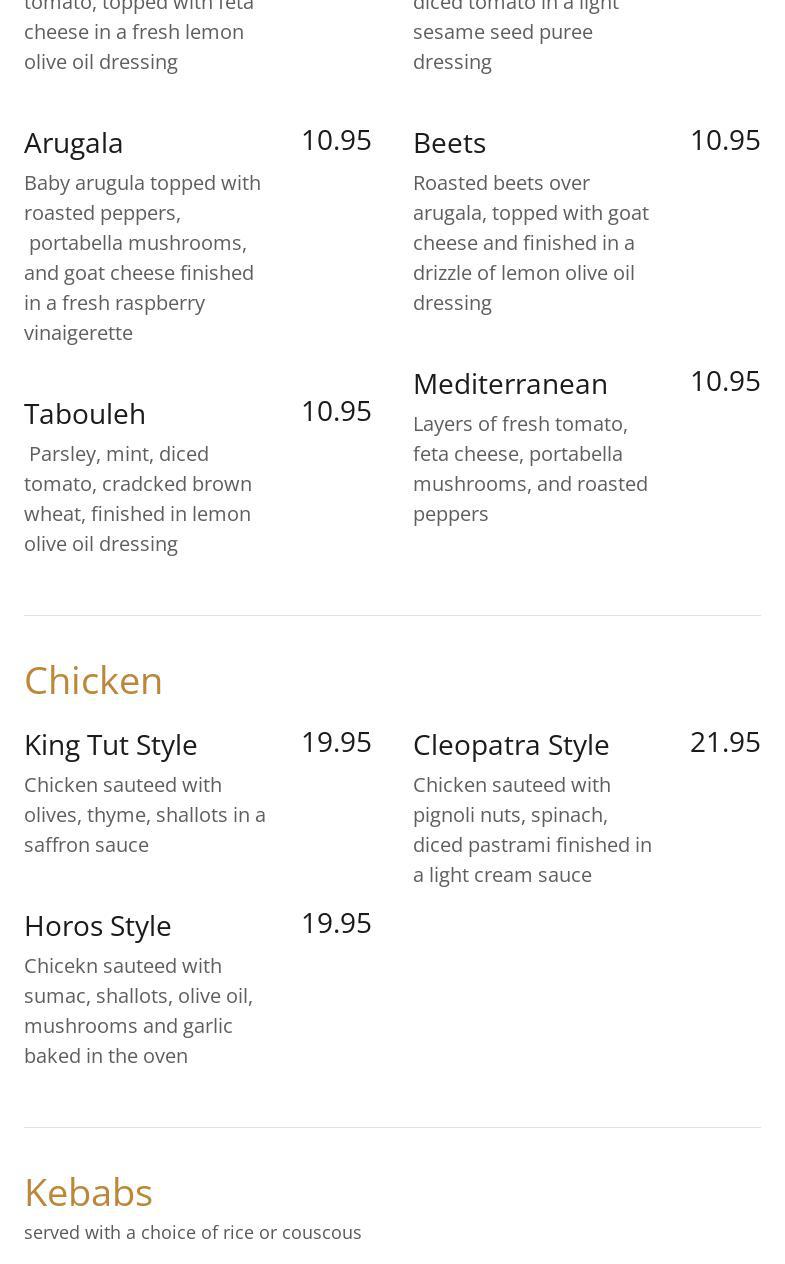Image resolution: width=785 pixels, height=1264 pixels.
Task: Click the Arugala 10.95 price
Action: 336,140
